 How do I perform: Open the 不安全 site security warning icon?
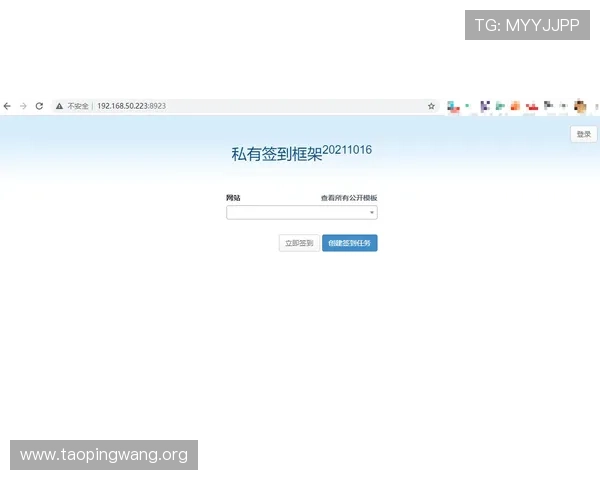(59, 106)
